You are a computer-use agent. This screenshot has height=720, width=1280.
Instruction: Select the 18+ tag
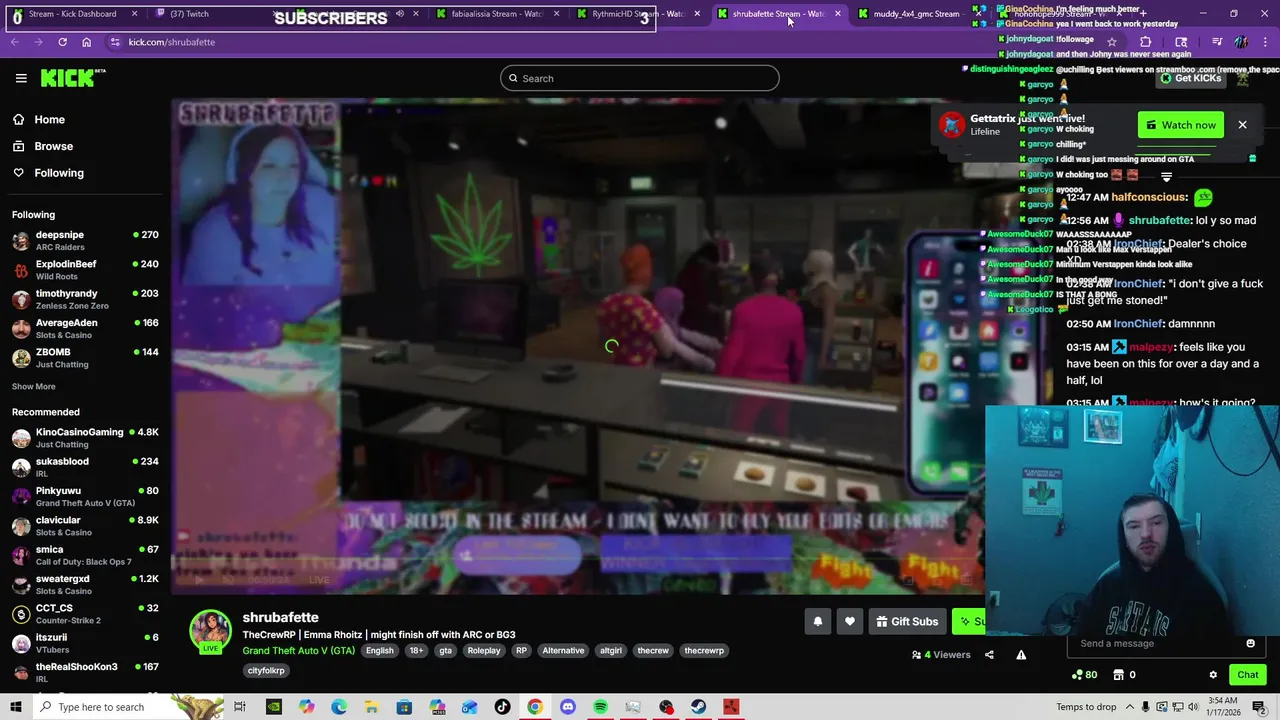click(x=416, y=650)
